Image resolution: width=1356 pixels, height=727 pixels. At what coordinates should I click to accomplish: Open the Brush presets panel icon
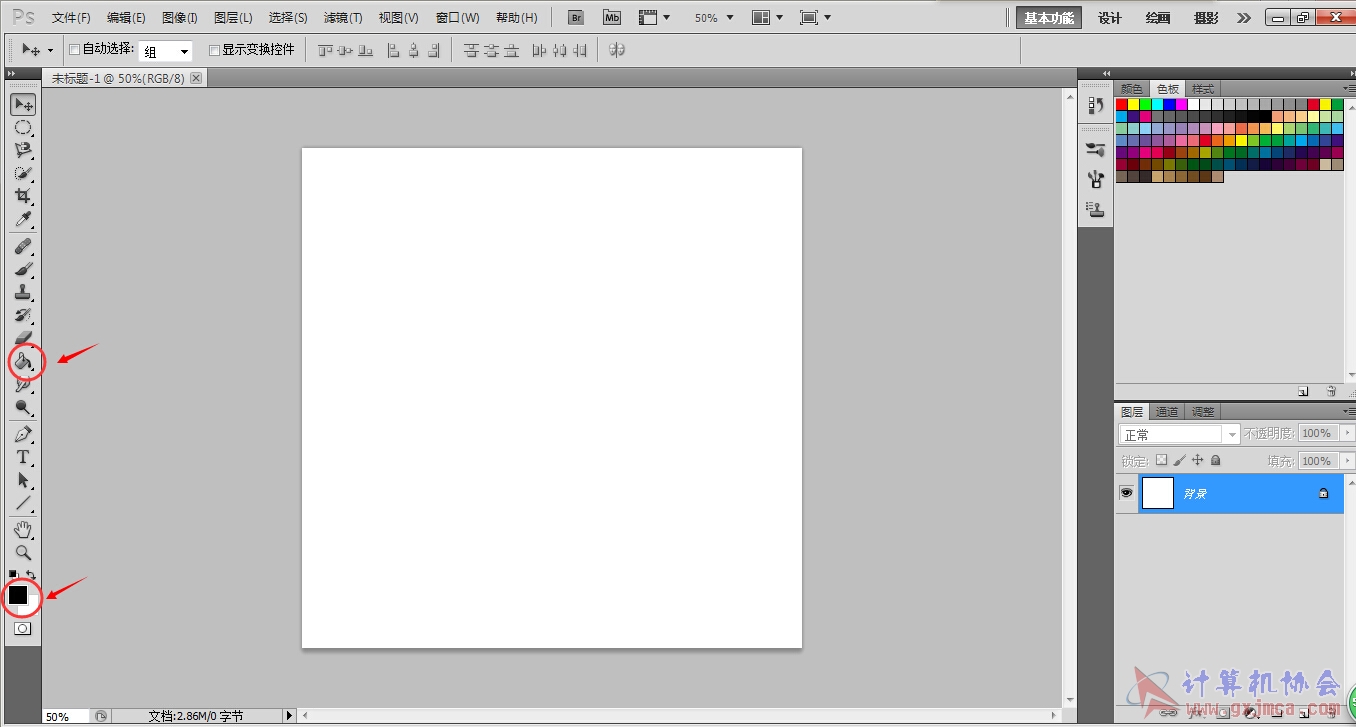click(1096, 150)
